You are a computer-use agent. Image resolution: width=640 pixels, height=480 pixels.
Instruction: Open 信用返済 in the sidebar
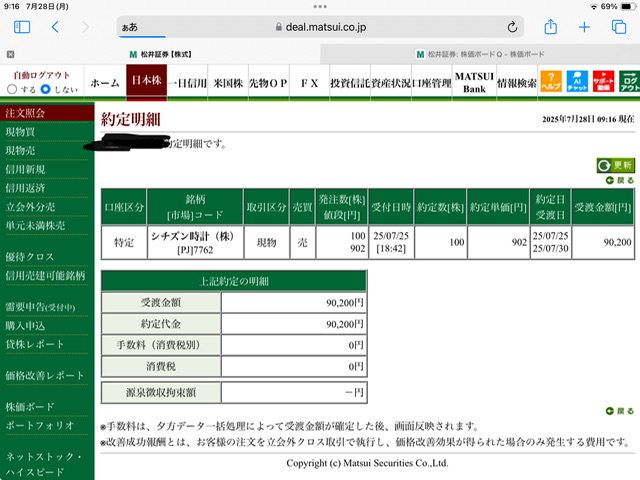(25, 188)
